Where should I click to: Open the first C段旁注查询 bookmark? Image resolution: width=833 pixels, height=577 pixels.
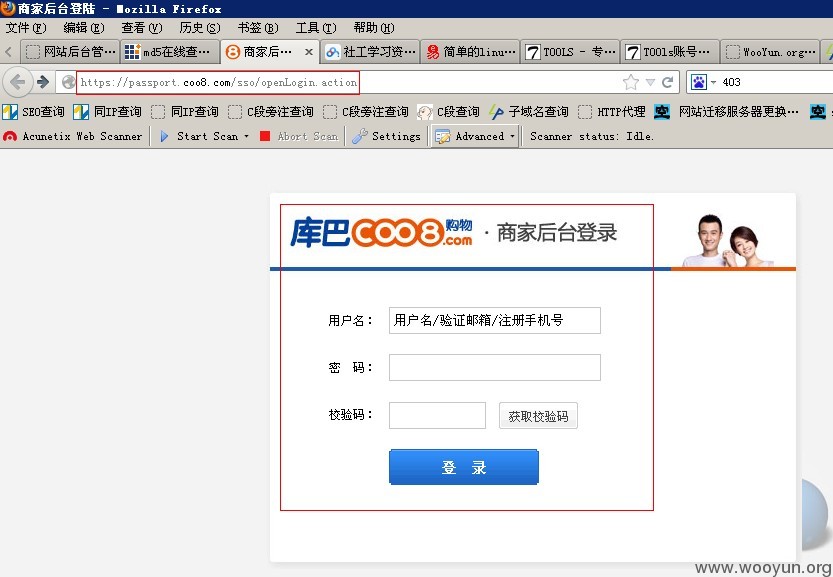coord(270,112)
